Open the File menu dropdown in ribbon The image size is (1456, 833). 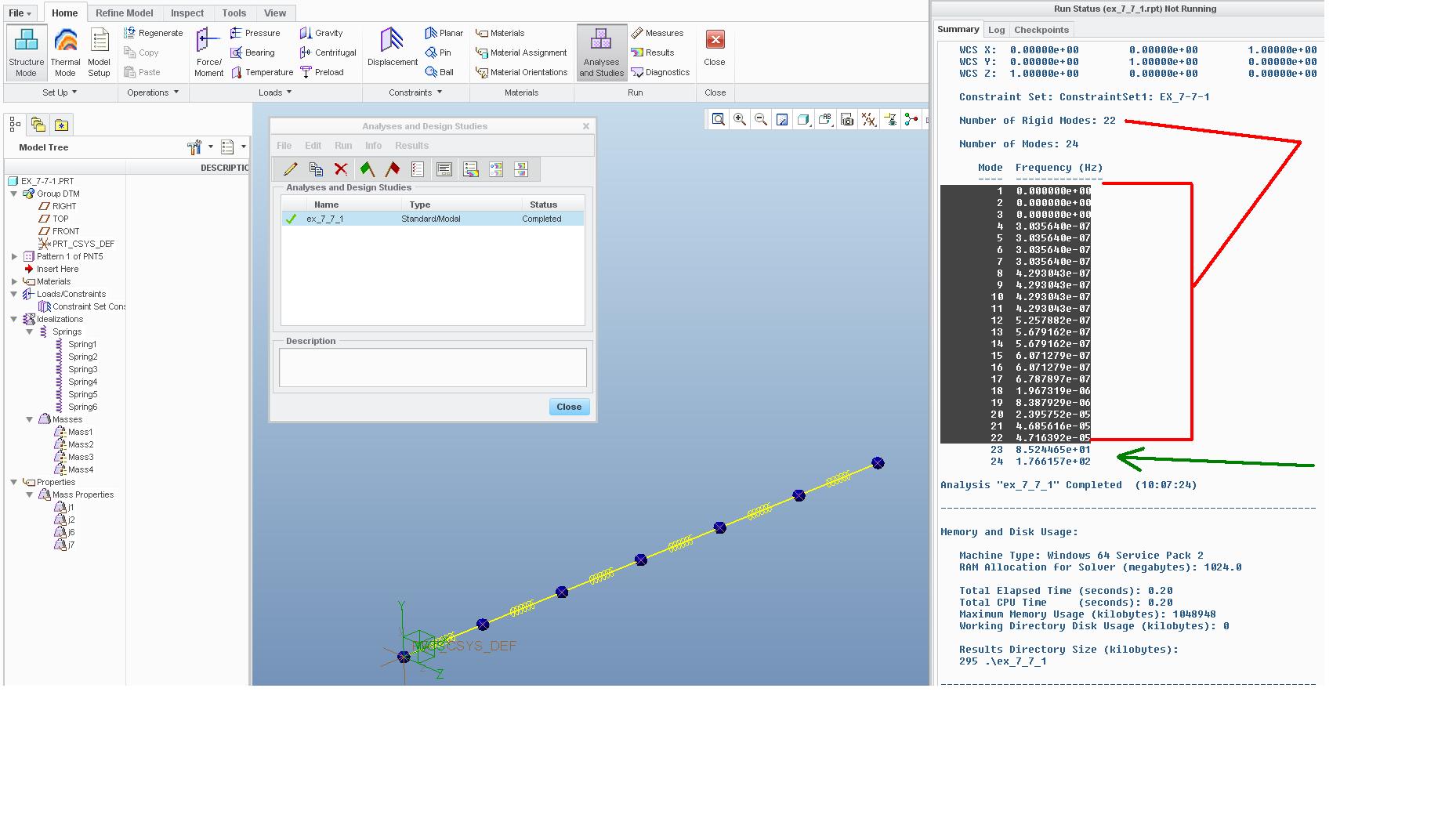coord(20,13)
